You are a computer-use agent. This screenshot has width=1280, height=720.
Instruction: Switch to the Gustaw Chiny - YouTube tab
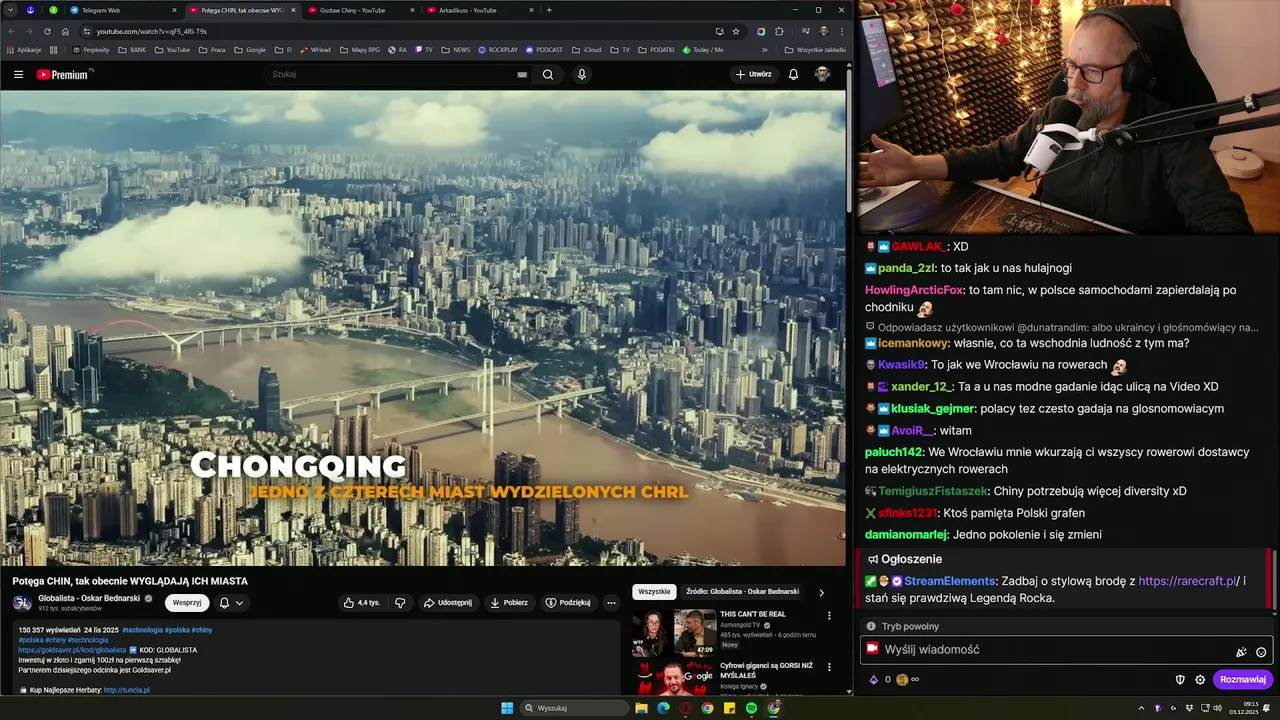360,10
